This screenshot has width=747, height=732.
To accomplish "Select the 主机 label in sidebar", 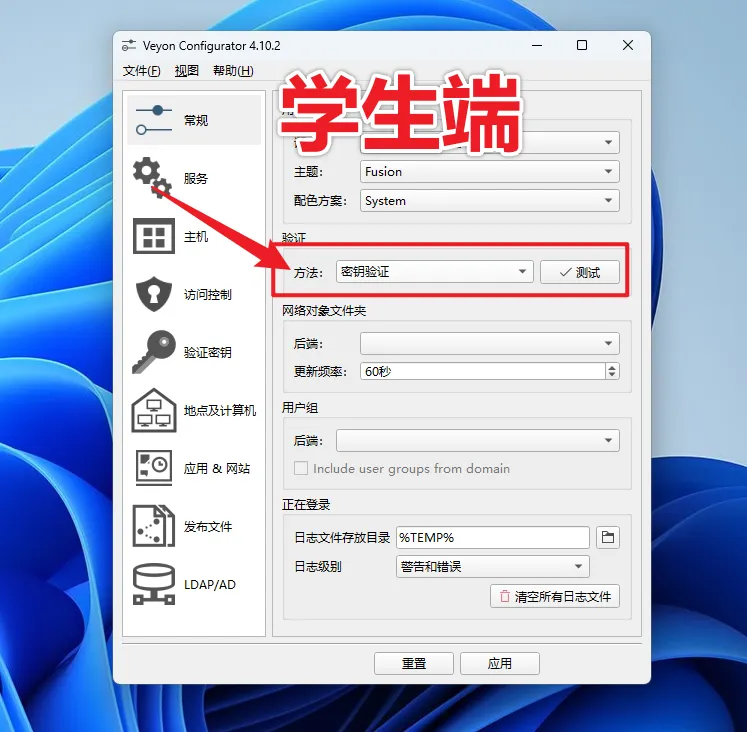I will click(x=196, y=237).
